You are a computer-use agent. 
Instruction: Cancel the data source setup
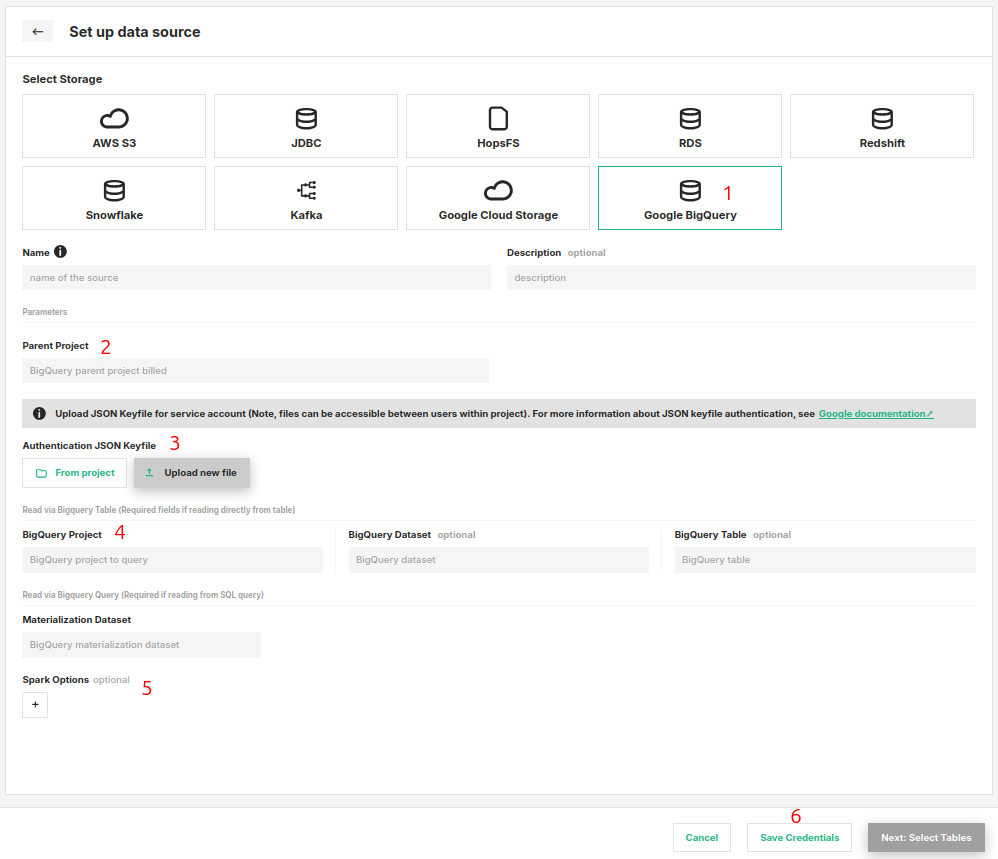(x=701, y=837)
